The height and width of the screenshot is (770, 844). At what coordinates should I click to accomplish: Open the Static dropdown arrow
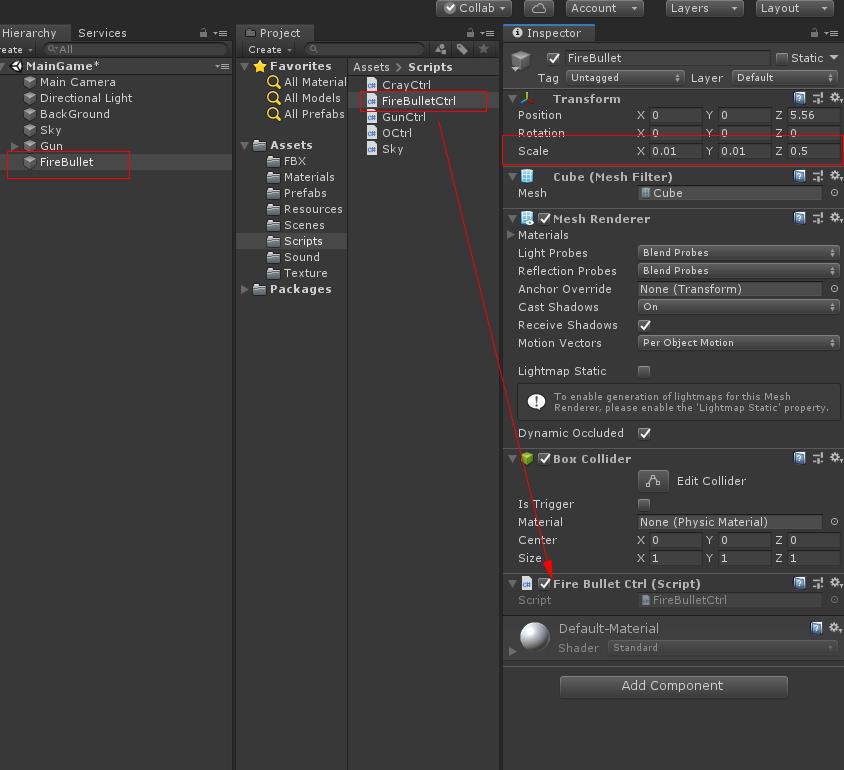834,58
